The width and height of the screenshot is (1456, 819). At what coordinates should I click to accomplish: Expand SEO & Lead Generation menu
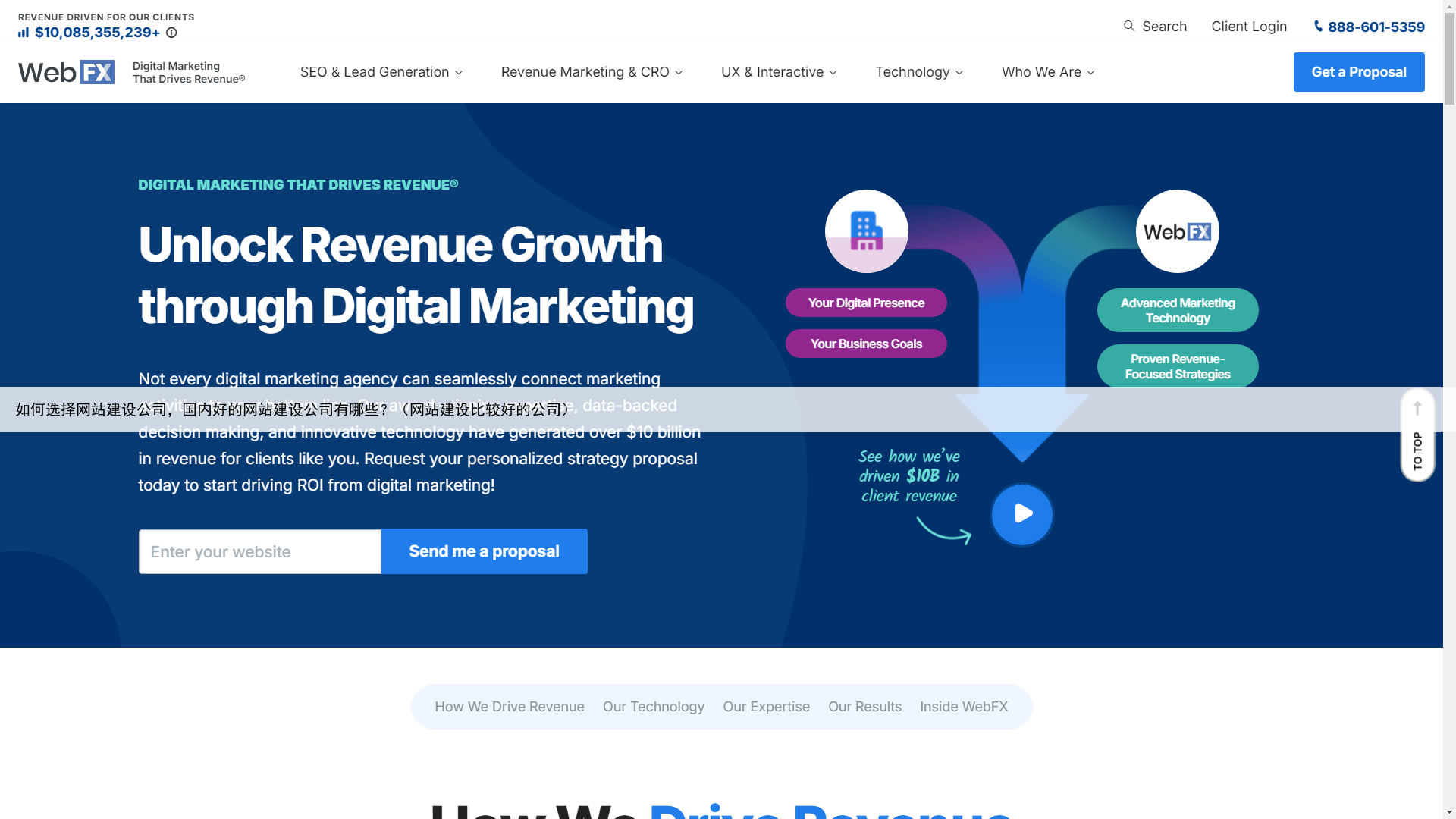click(381, 72)
